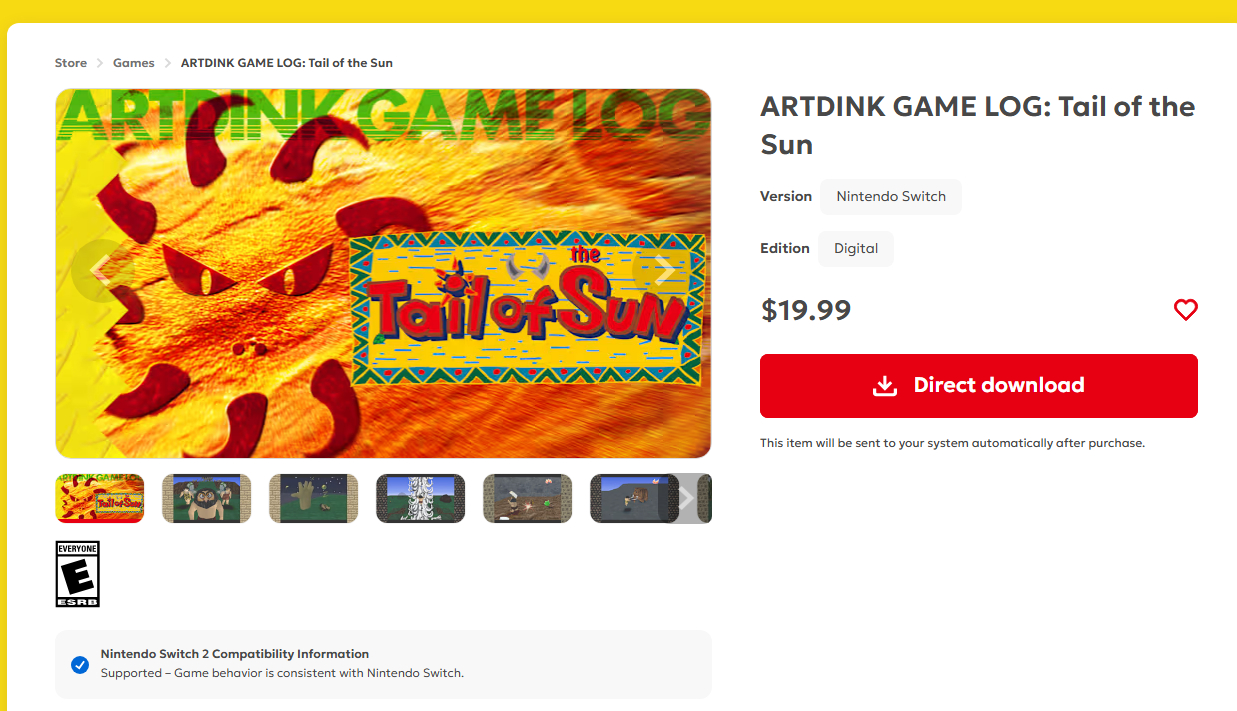Image resolution: width=1237 pixels, height=711 pixels.
Task: Click ARTDINK GAME LOG breadcrumb item
Action: point(287,63)
